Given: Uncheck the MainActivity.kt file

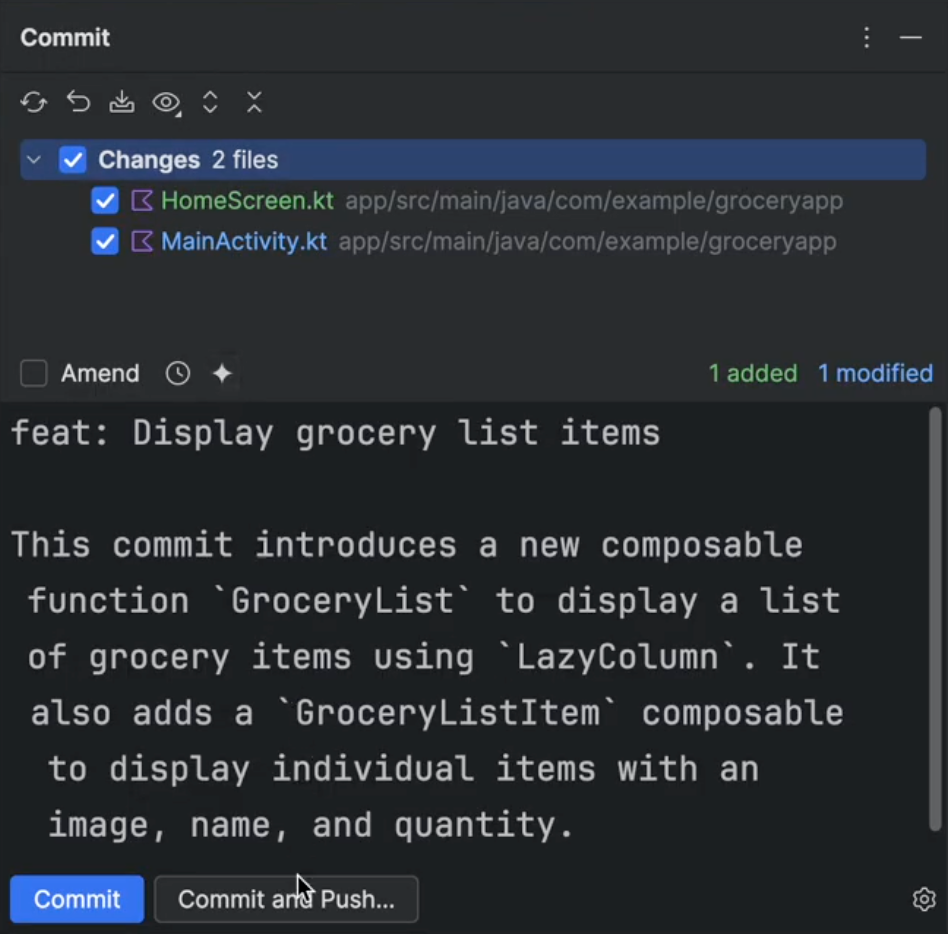Looking at the screenshot, I should click(x=105, y=241).
